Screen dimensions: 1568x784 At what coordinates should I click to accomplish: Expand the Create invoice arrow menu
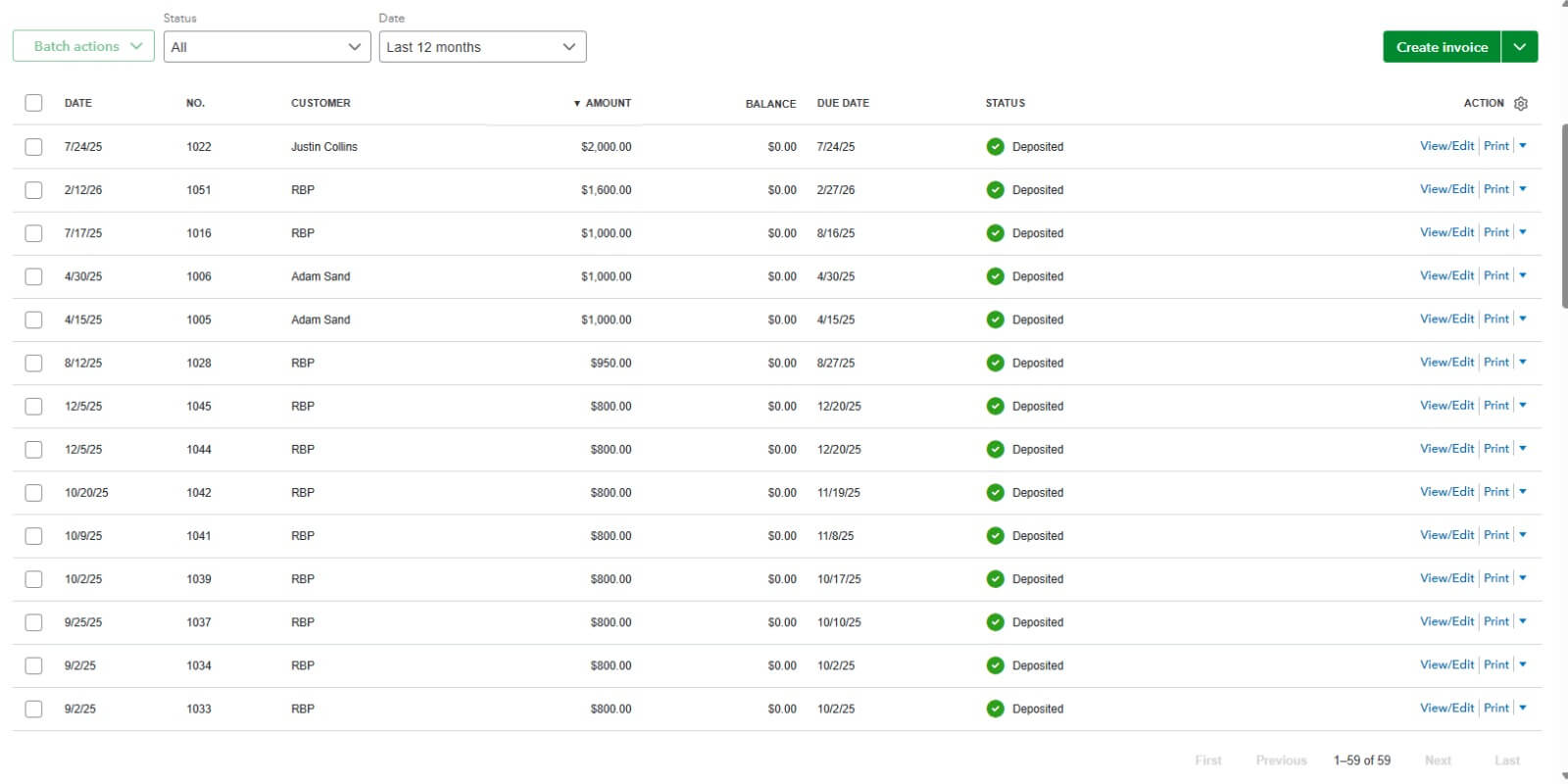[x=1519, y=47]
